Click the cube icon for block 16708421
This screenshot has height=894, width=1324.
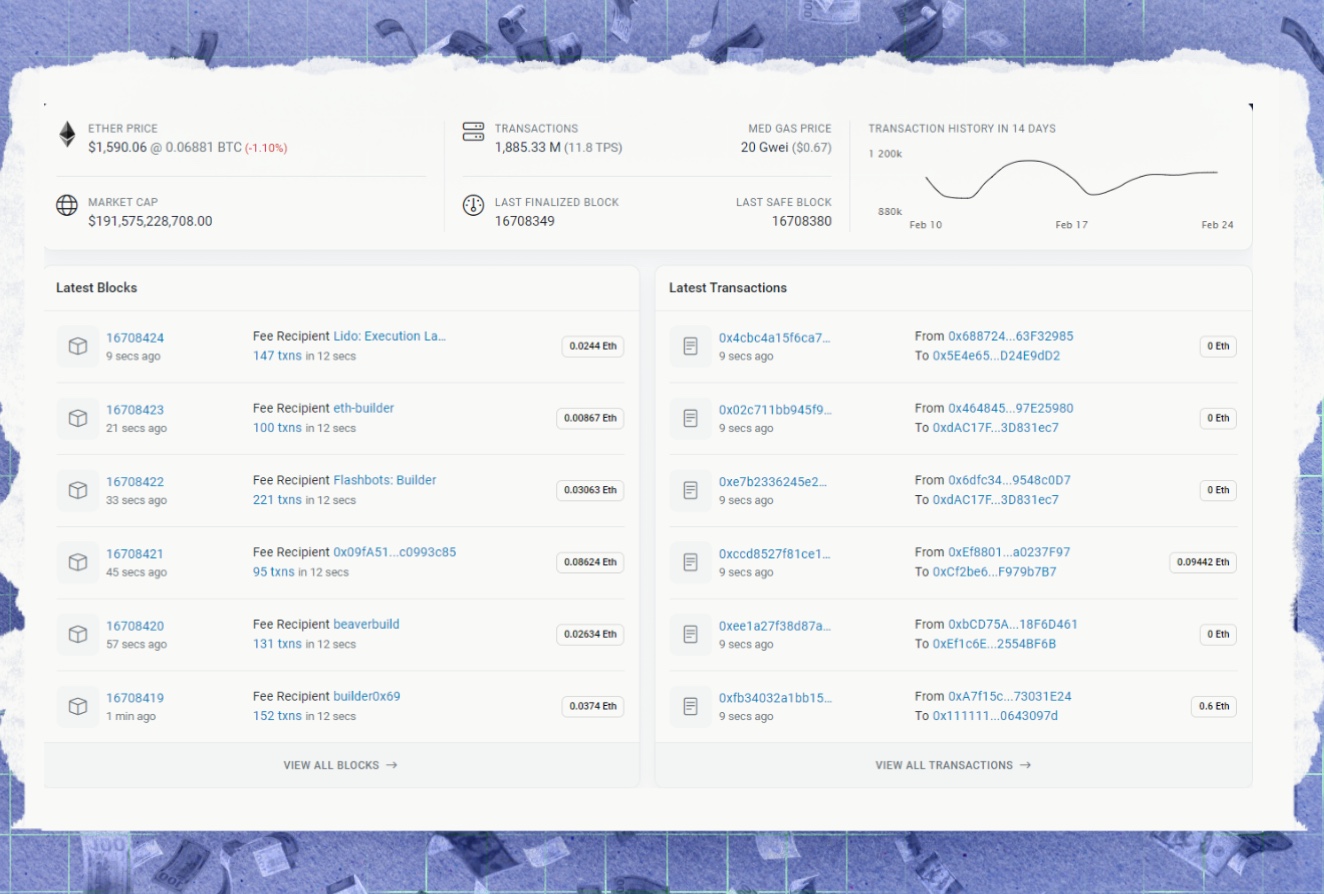[78, 562]
